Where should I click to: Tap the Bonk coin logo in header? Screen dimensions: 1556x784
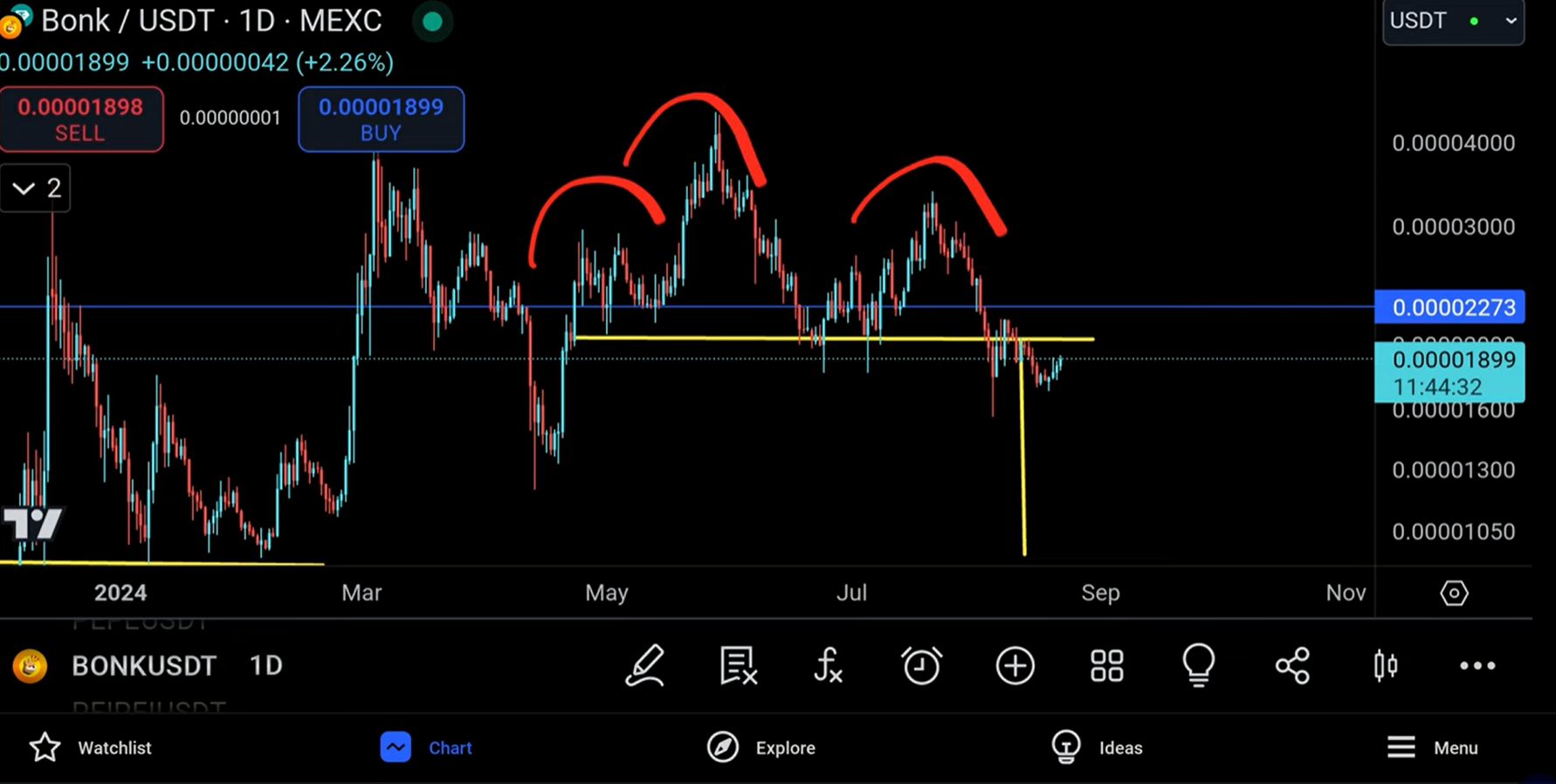click(15, 21)
